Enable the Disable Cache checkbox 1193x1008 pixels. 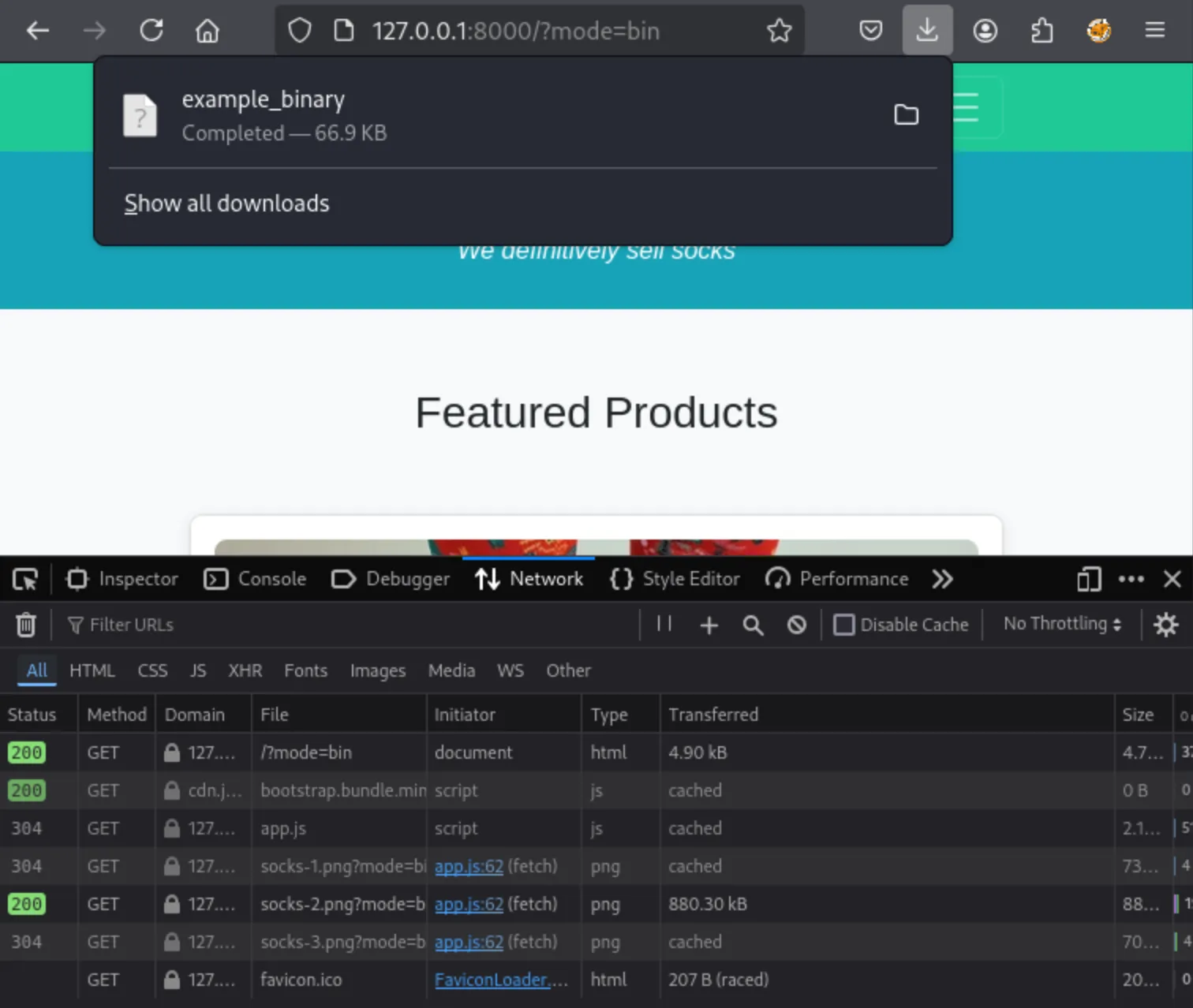click(844, 625)
